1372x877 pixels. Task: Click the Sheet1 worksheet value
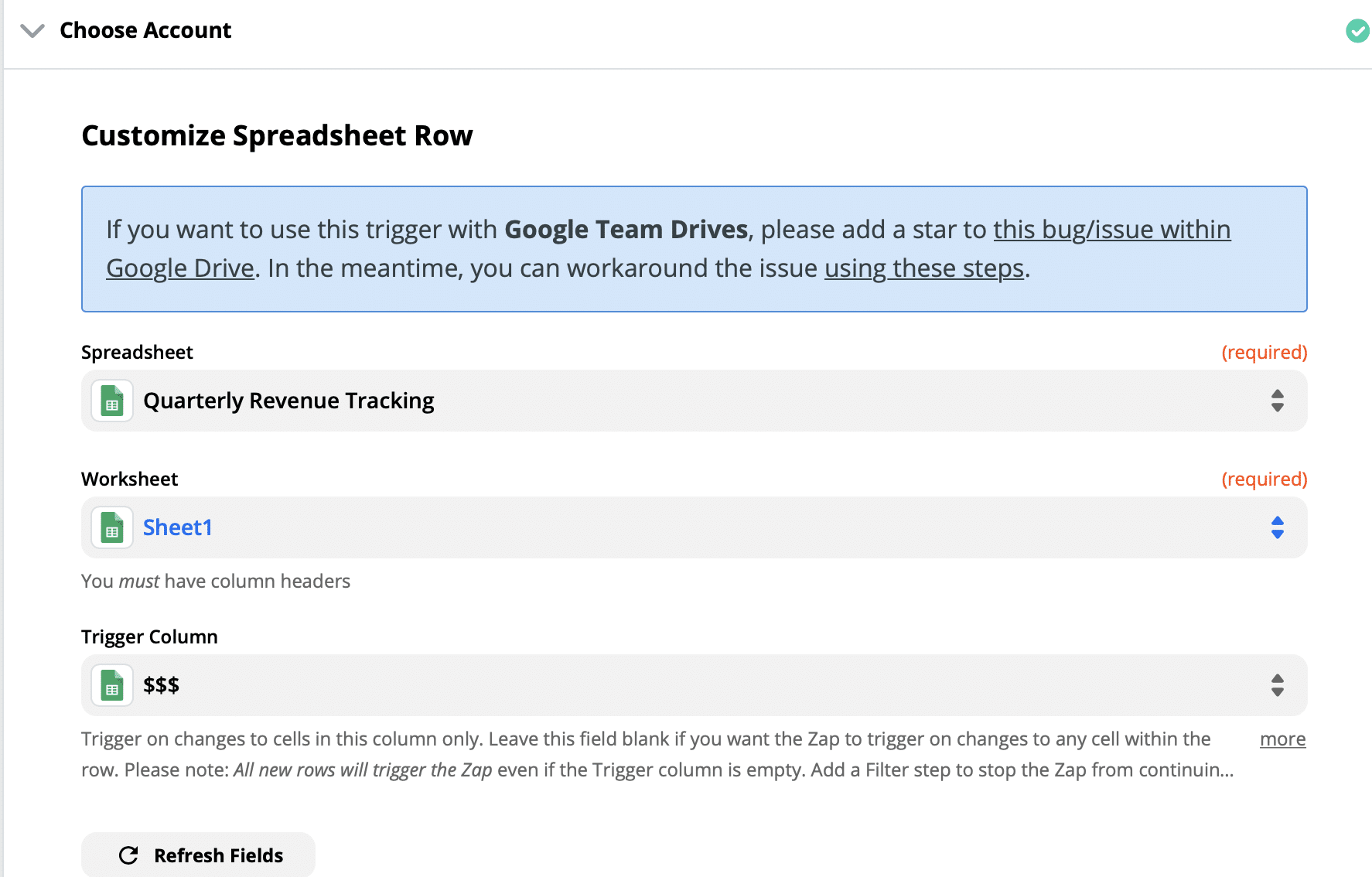pyautogui.click(x=177, y=527)
